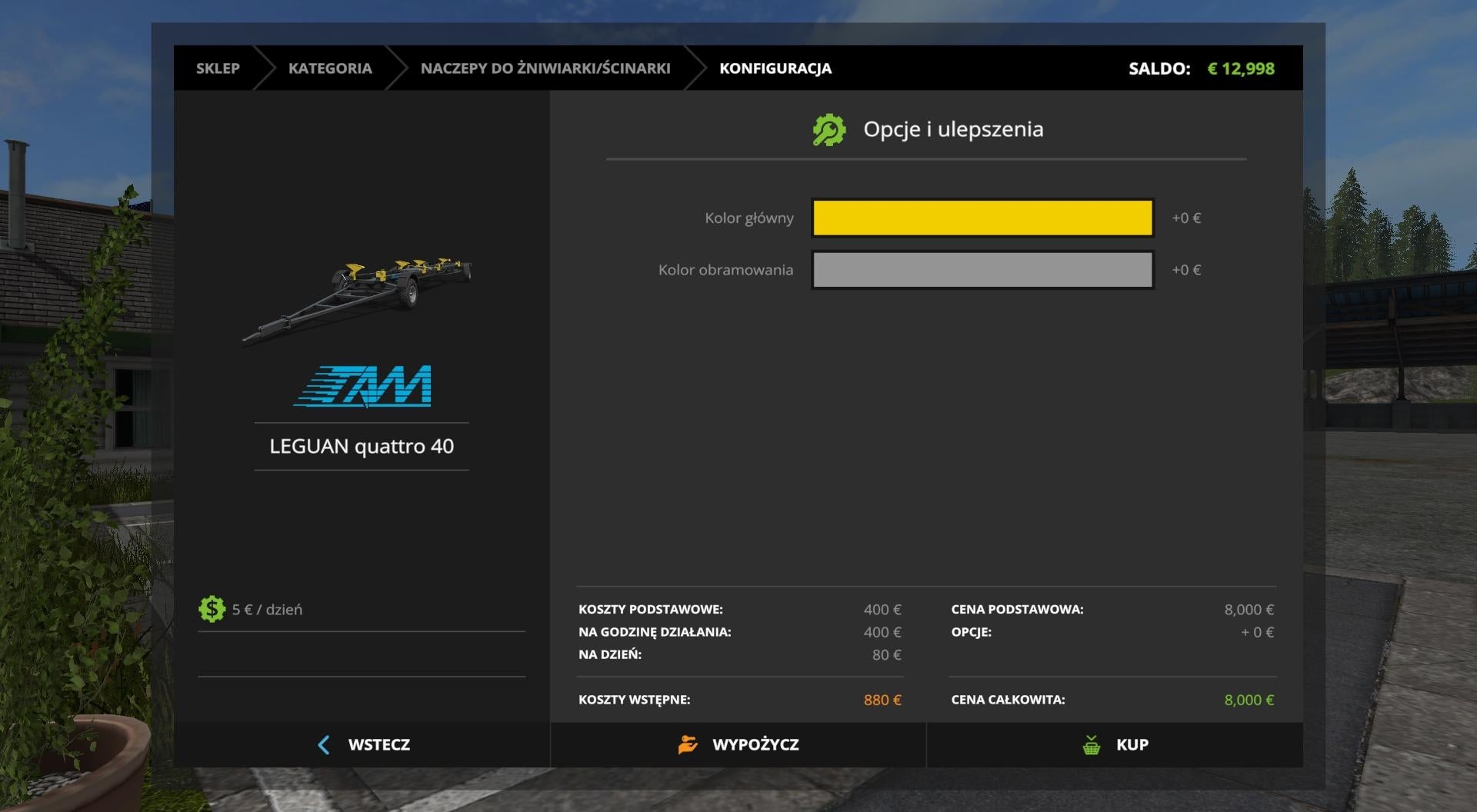Change the yellow Kolor główny swatch
The width and height of the screenshot is (1477, 812).
982,218
